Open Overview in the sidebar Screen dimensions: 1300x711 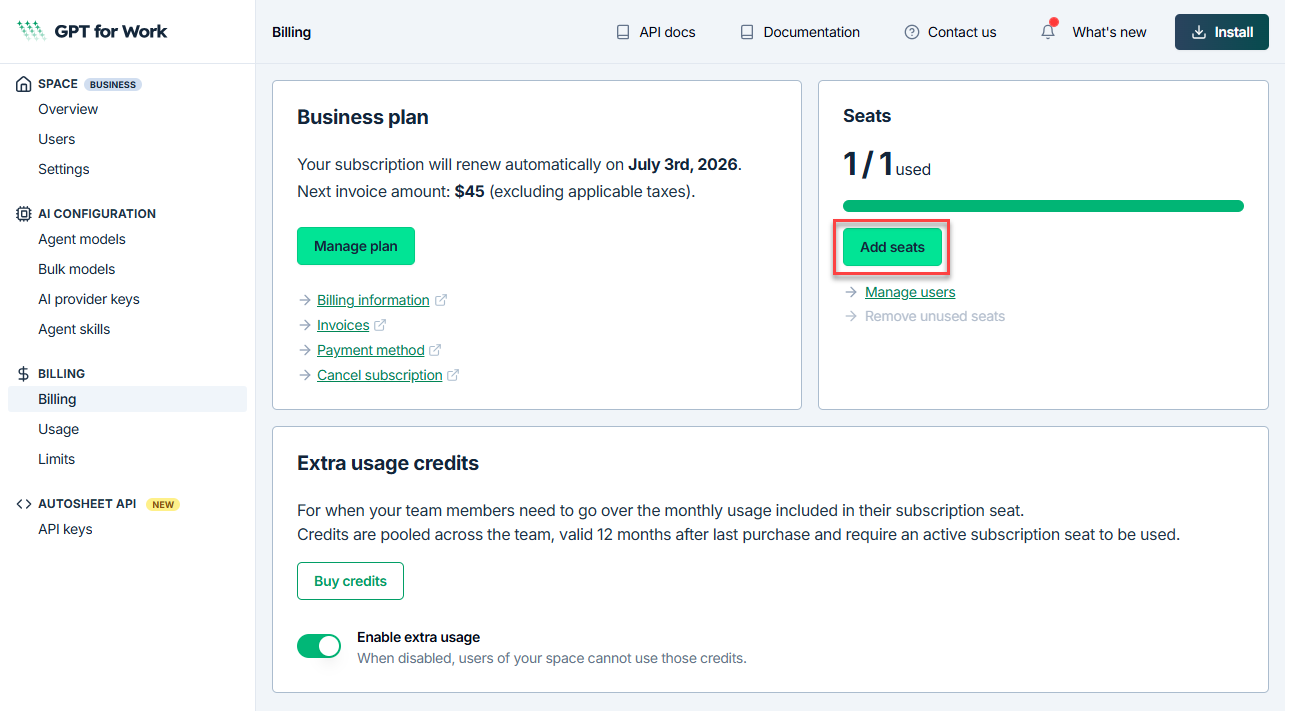(x=68, y=109)
